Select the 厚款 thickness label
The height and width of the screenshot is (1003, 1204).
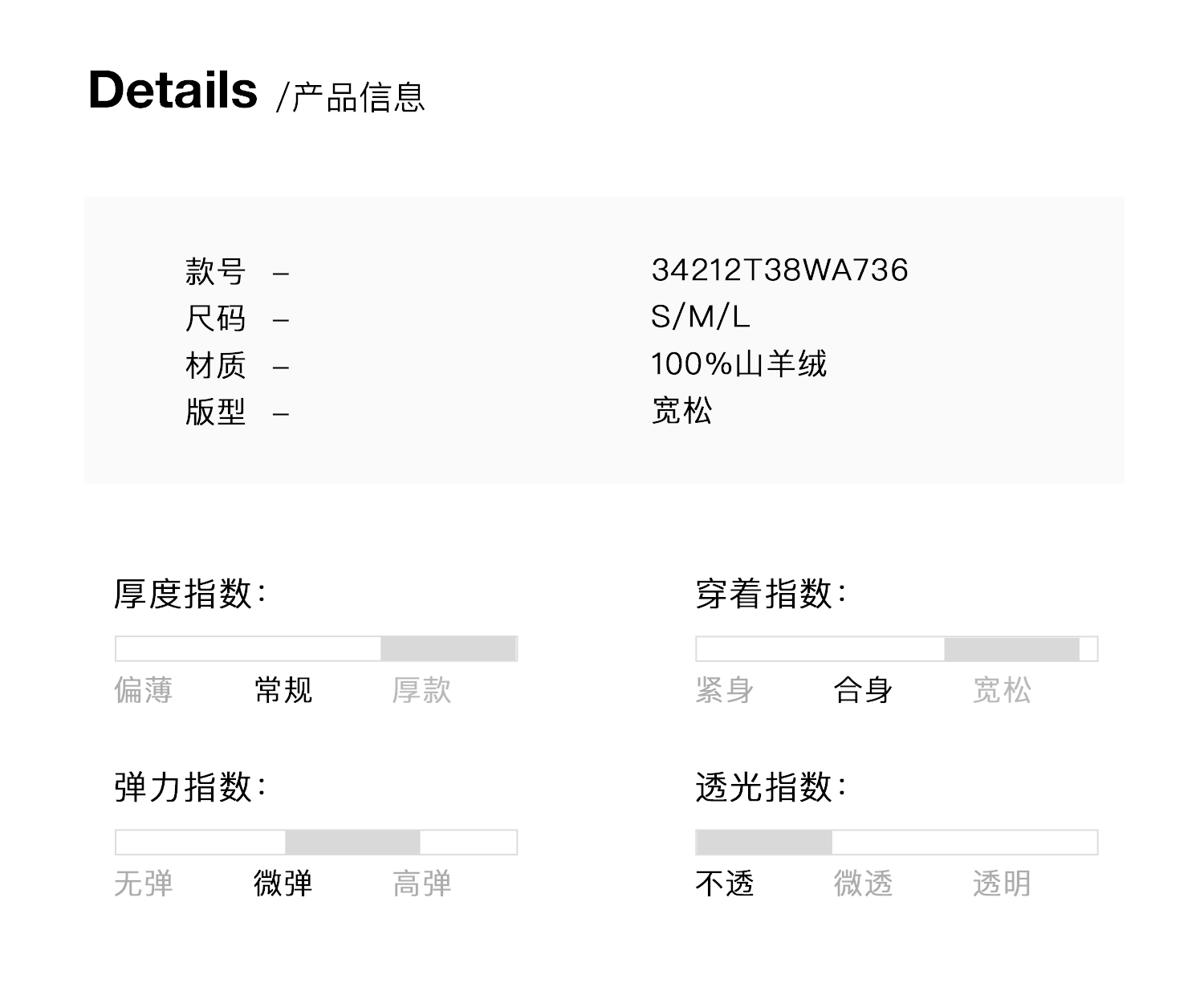pyautogui.click(x=421, y=690)
